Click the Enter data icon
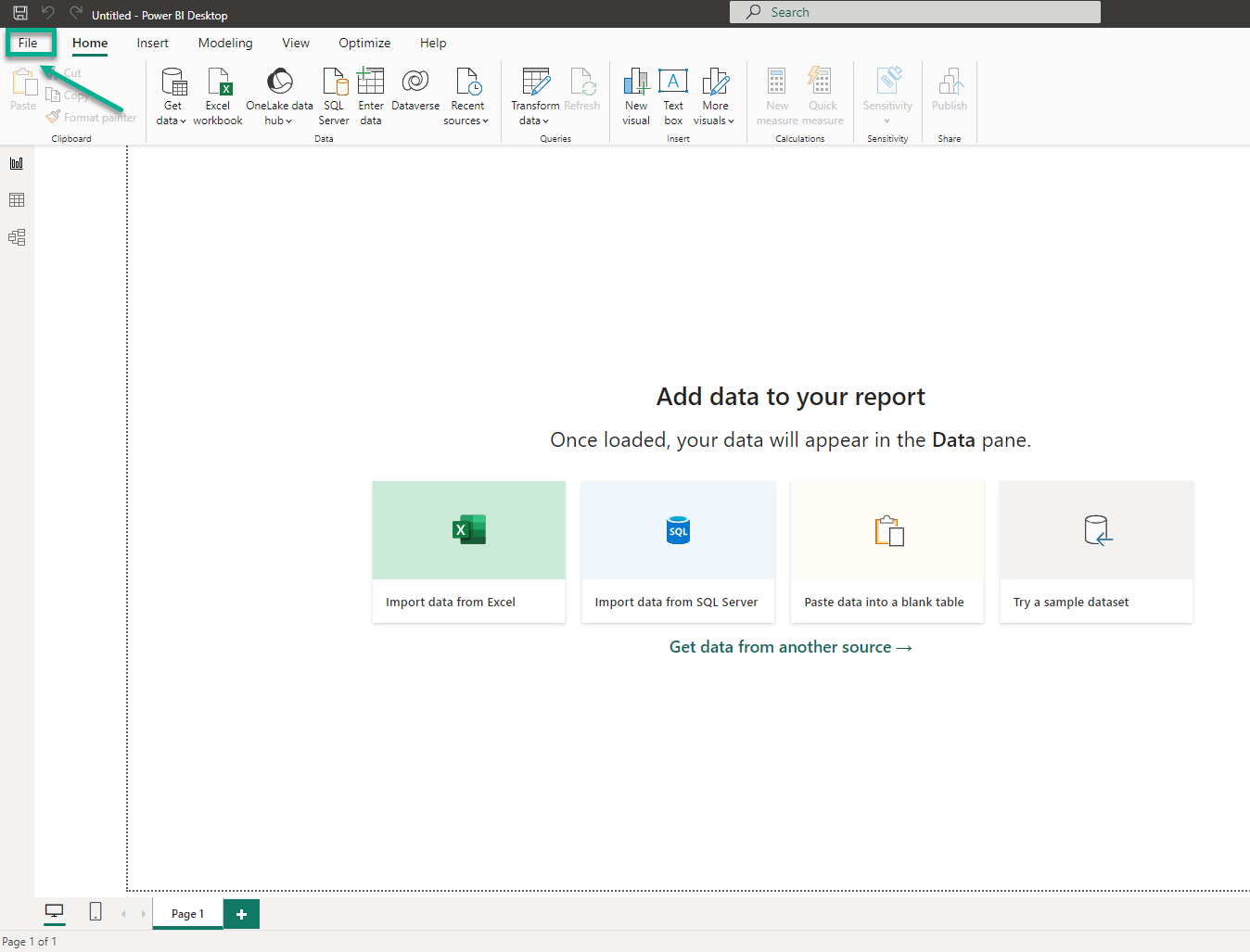 pyautogui.click(x=371, y=83)
